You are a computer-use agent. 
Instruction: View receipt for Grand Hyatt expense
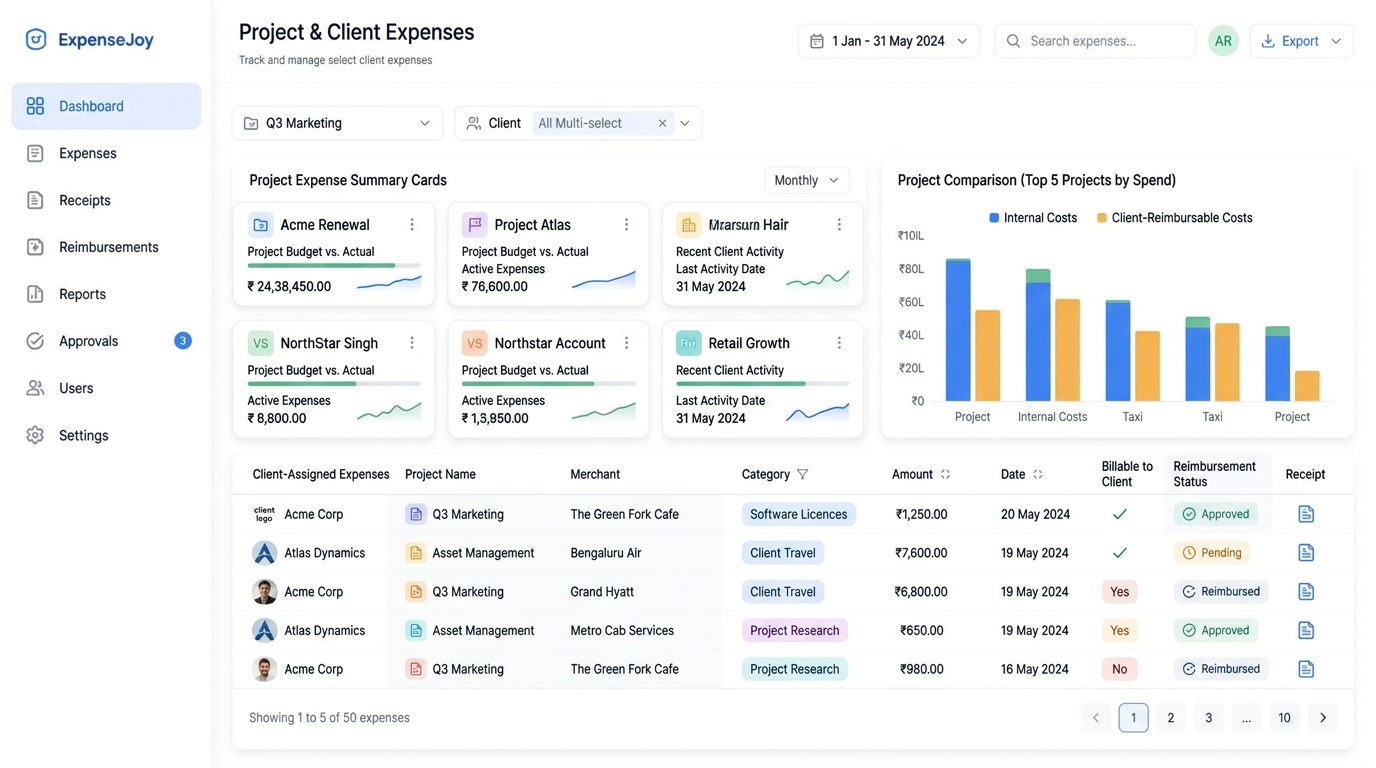1306,592
